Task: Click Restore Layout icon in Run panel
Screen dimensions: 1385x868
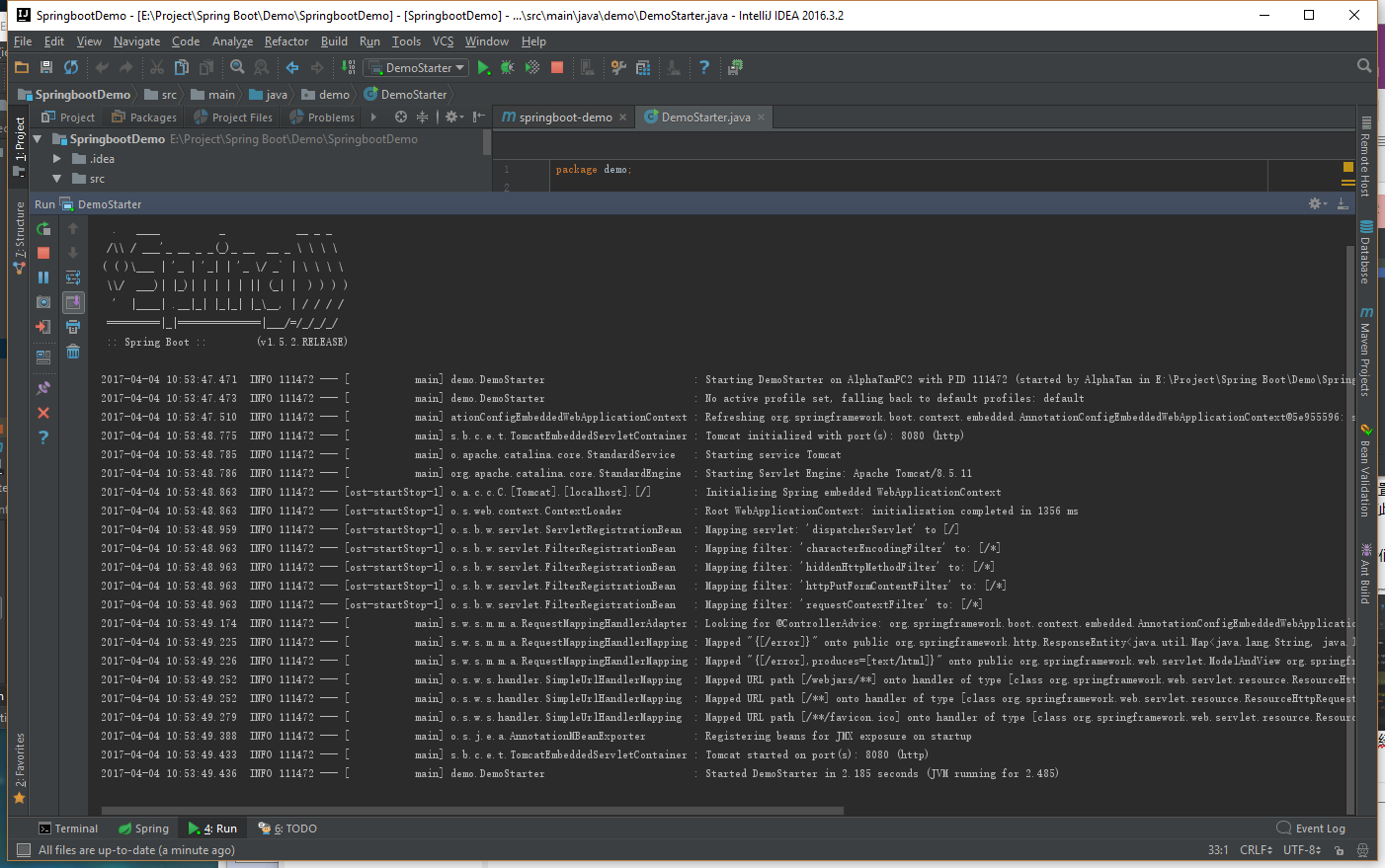Action: (43, 357)
